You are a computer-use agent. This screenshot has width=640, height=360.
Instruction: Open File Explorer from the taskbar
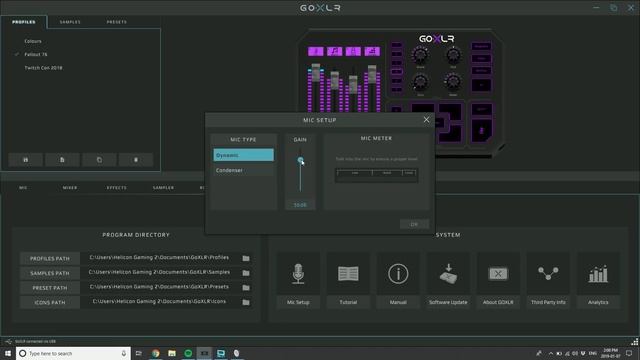pos(172,353)
